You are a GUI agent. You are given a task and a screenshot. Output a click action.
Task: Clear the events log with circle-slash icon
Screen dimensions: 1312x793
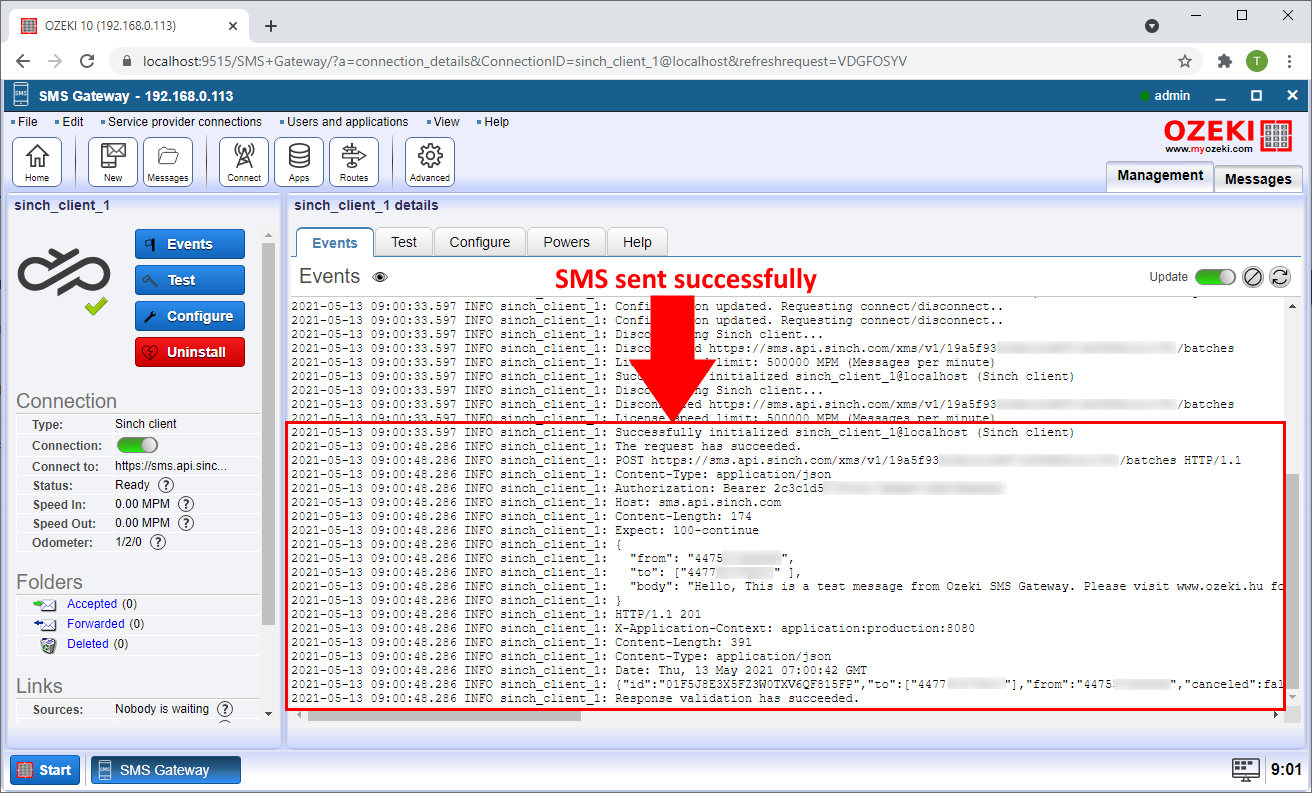coord(1253,278)
